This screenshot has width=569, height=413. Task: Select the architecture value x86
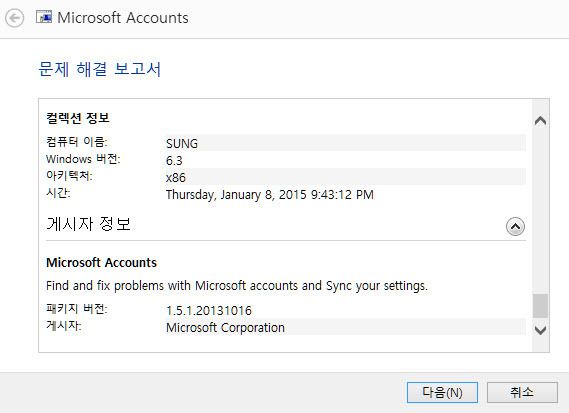coord(176,177)
